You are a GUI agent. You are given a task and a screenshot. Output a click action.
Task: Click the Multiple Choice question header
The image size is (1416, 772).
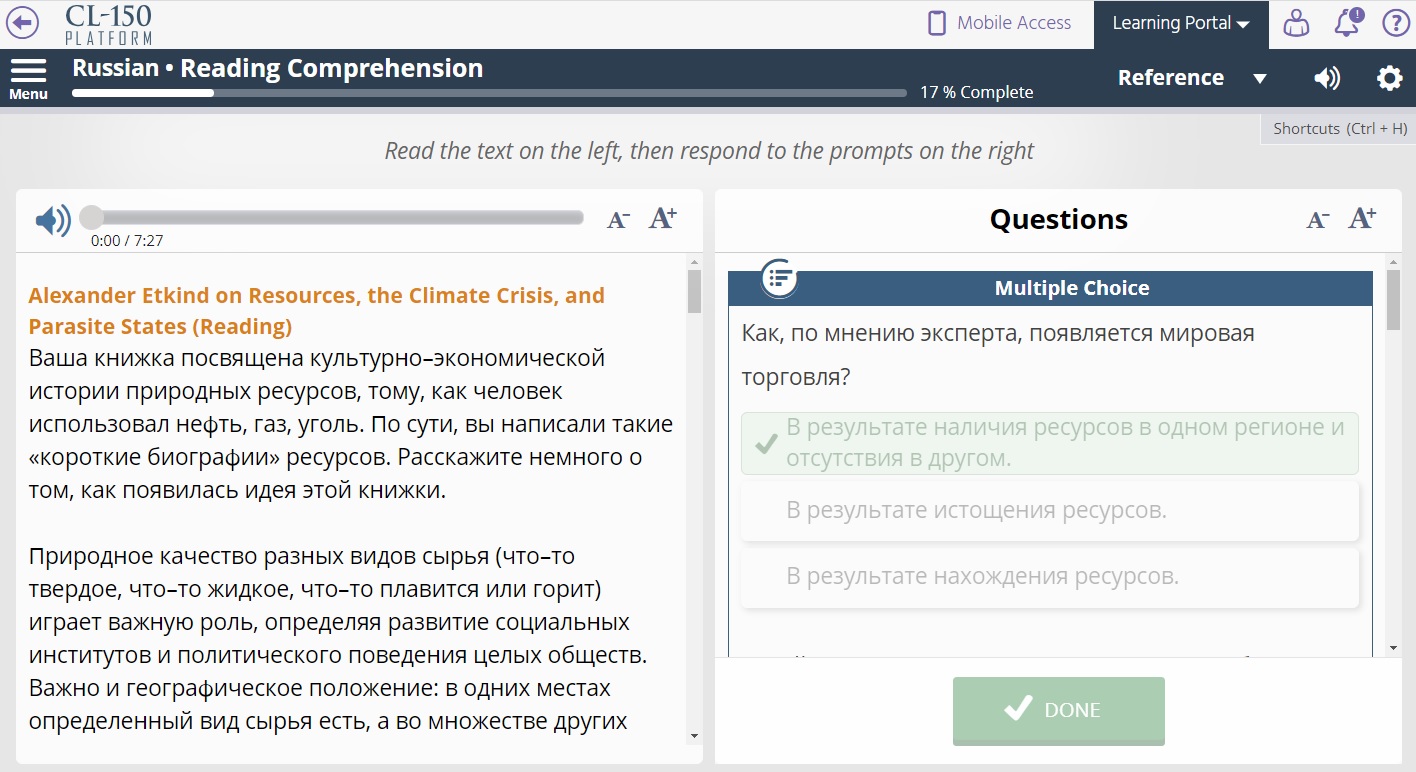[x=1072, y=288]
